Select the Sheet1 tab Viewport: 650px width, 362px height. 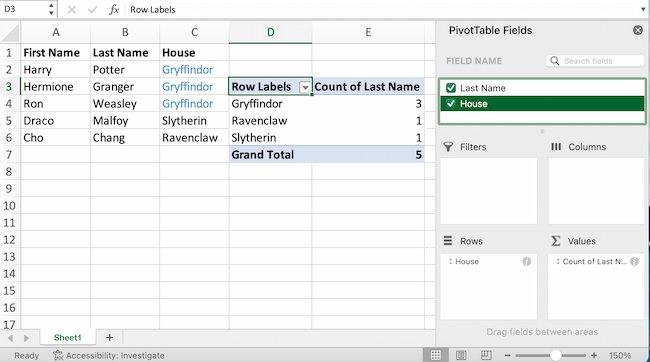coord(68,338)
